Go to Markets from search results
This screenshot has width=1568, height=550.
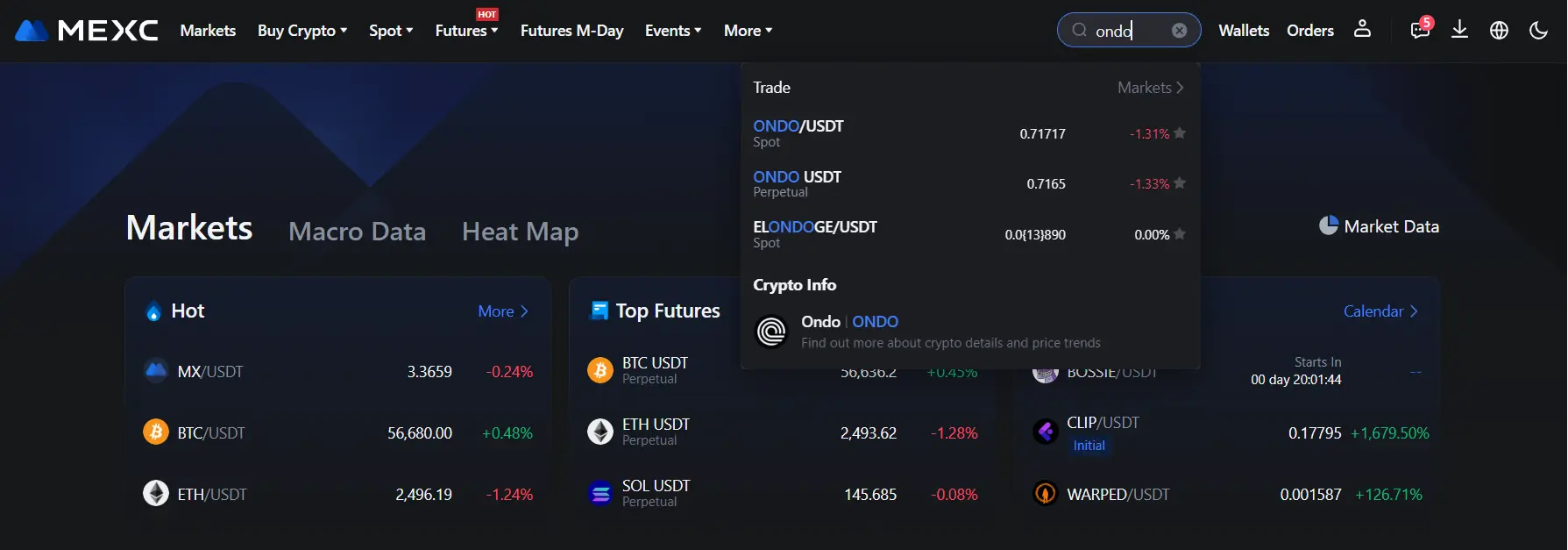1150,88
